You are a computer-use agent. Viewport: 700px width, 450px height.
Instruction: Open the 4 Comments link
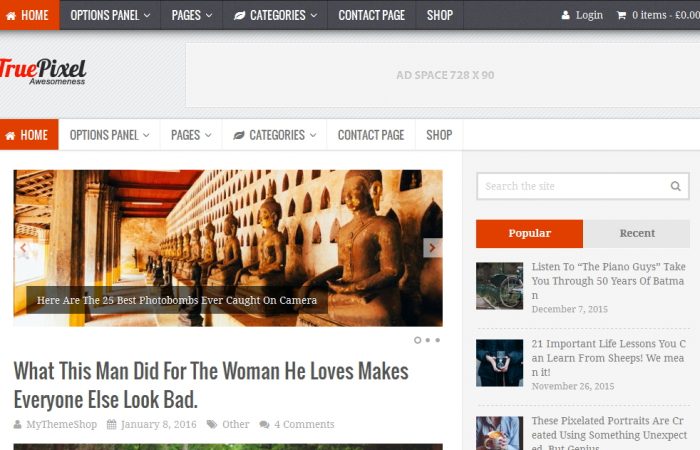tap(304, 424)
